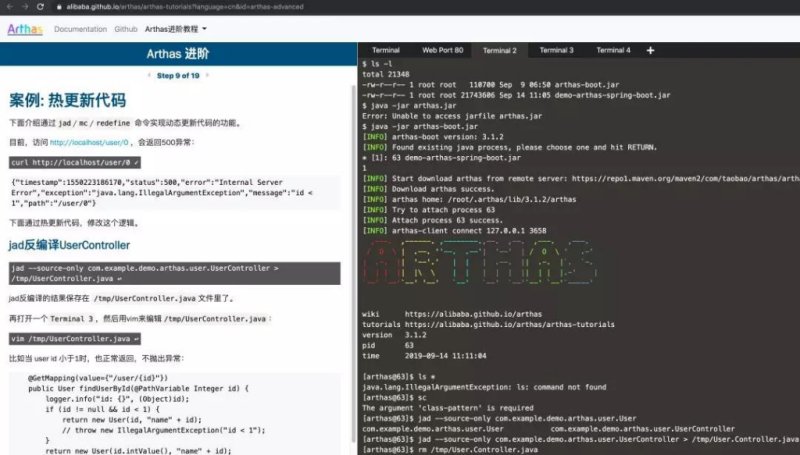Expand the Arthas进阶教程 dropdown
Image resolution: width=800 pixels, height=455 pixels.
[176, 29]
